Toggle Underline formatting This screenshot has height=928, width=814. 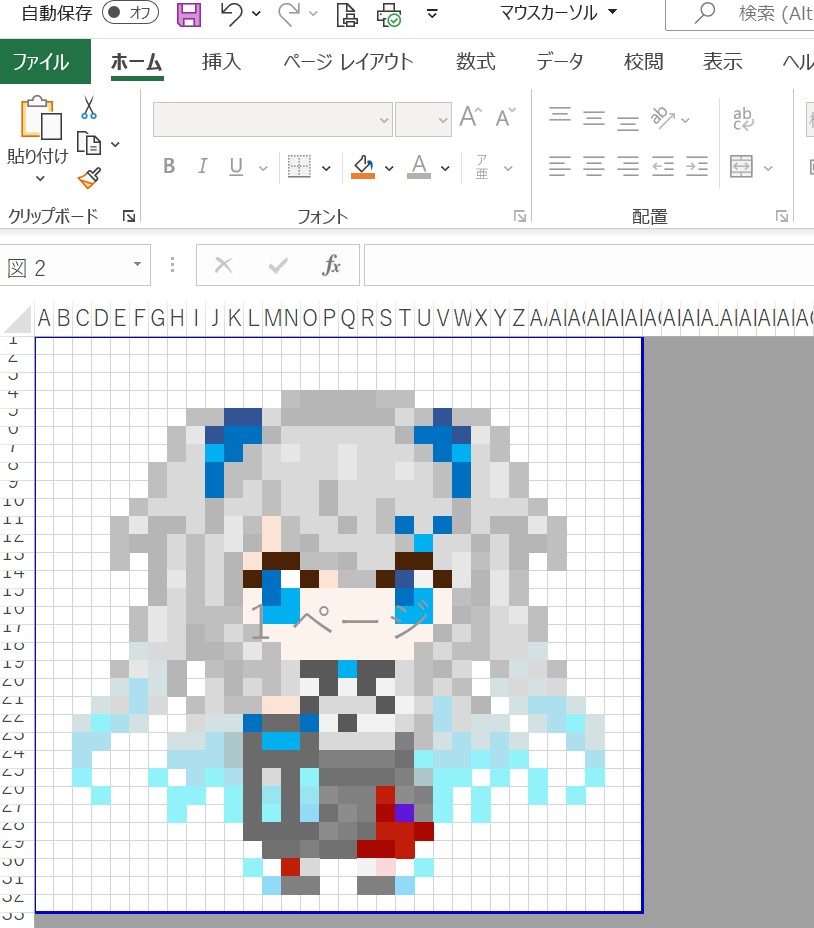[x=236, y=167]
